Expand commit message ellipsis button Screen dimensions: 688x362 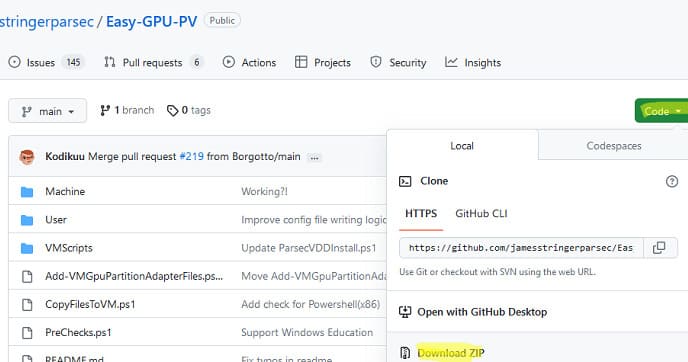pos(314,158)
